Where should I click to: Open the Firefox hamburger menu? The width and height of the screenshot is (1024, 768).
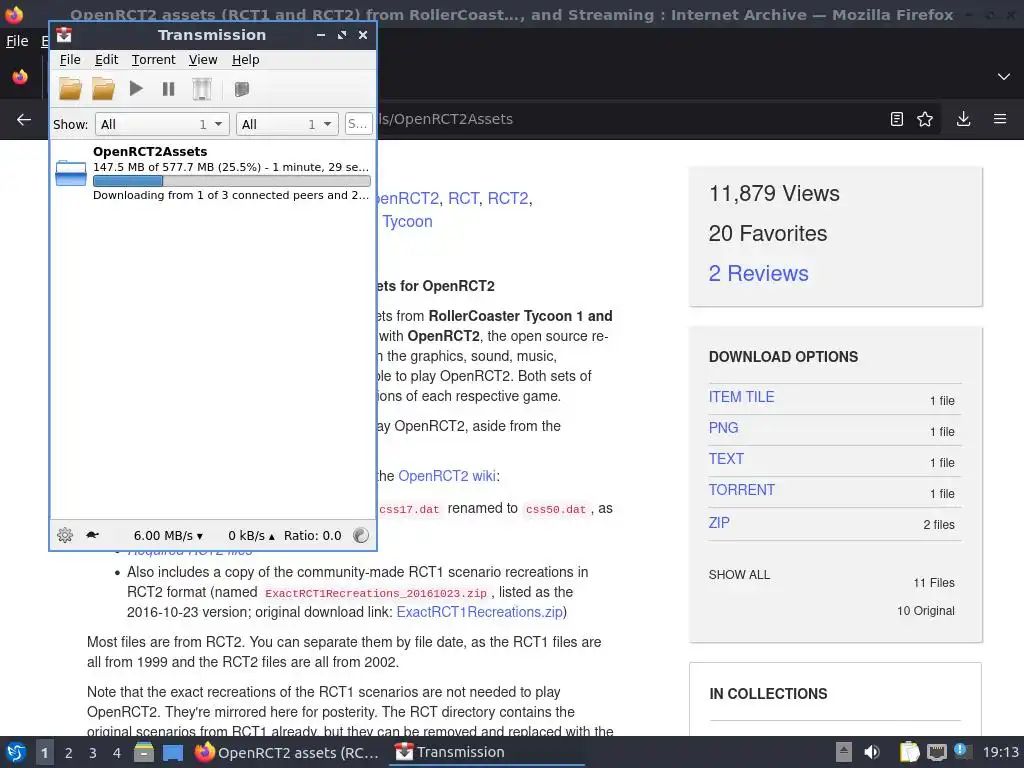1000,119
